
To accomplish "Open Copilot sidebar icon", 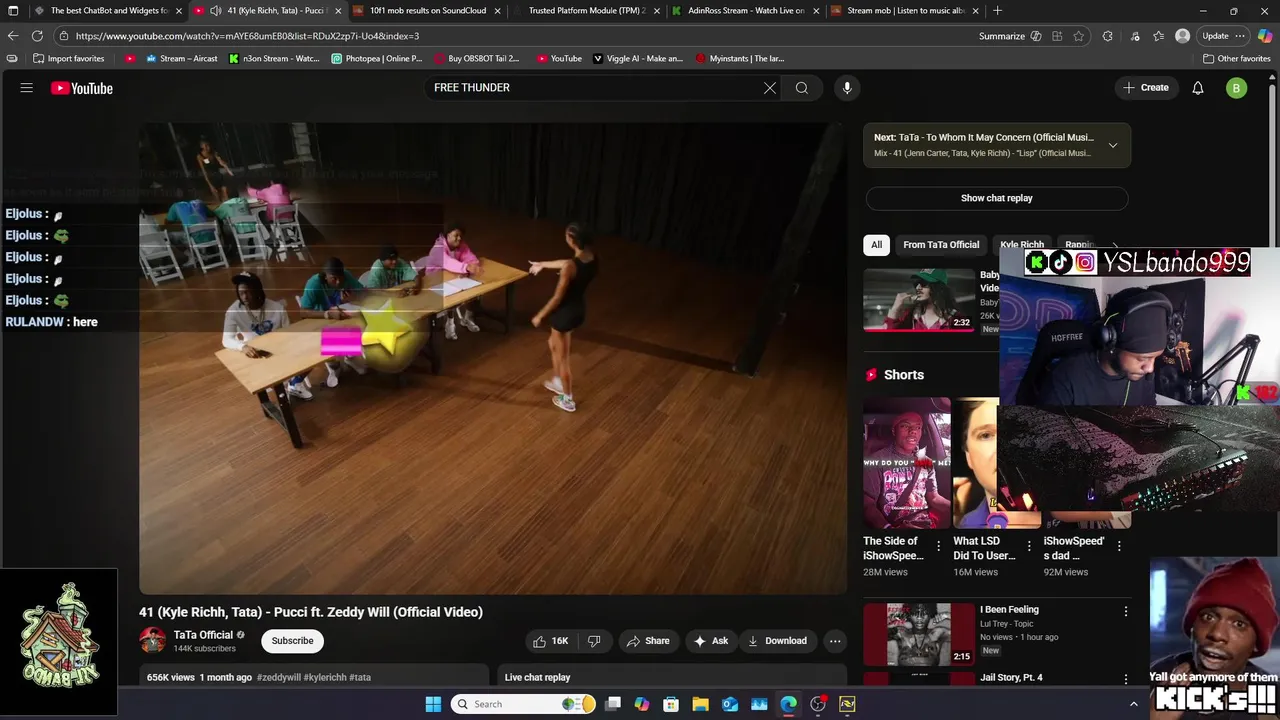I will pos(1265,36).
